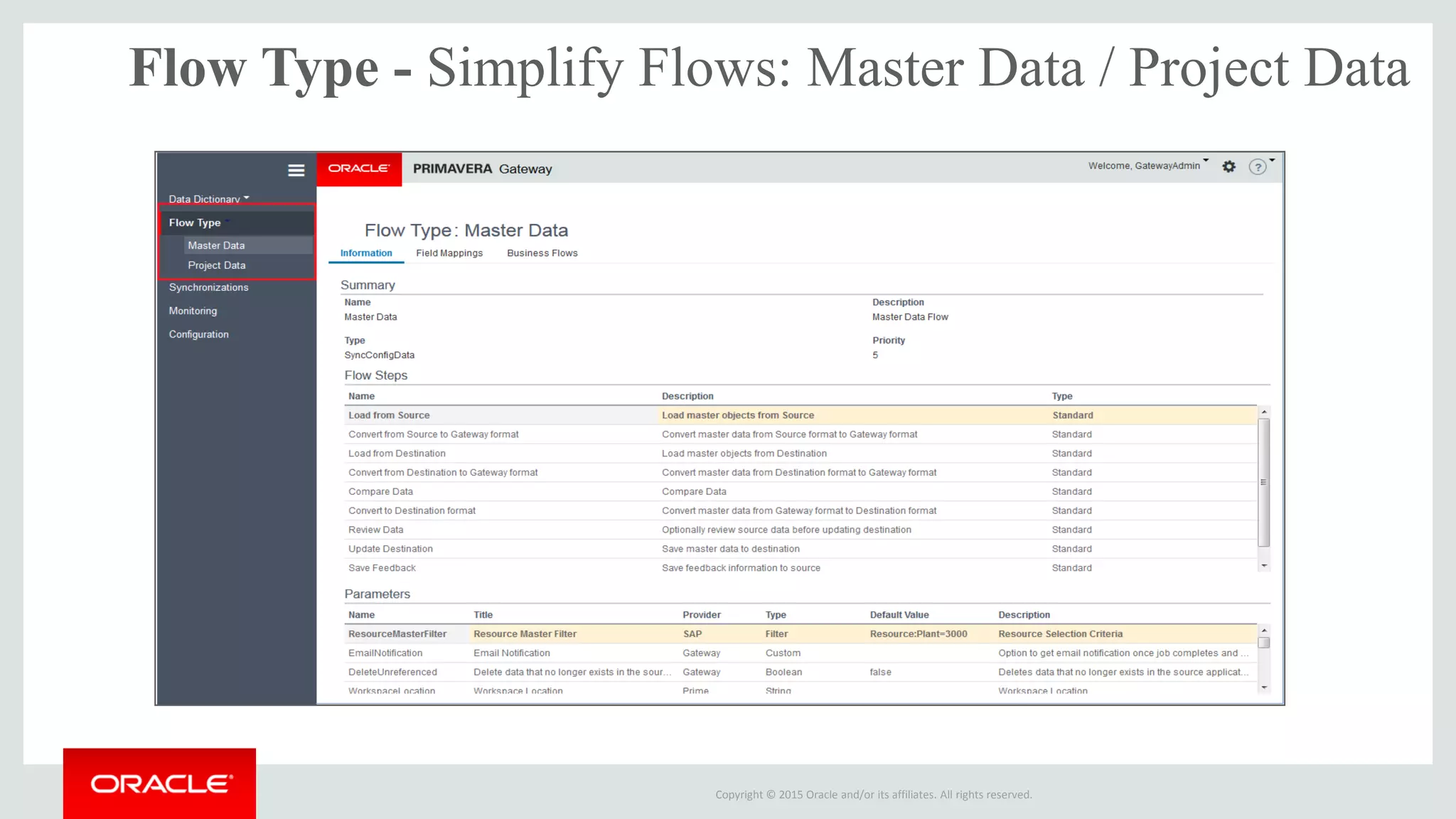The height and width of the screenshot is (819, 1456).
Task: Click the Flow Steps Type column header
Action: (1062, 396)
